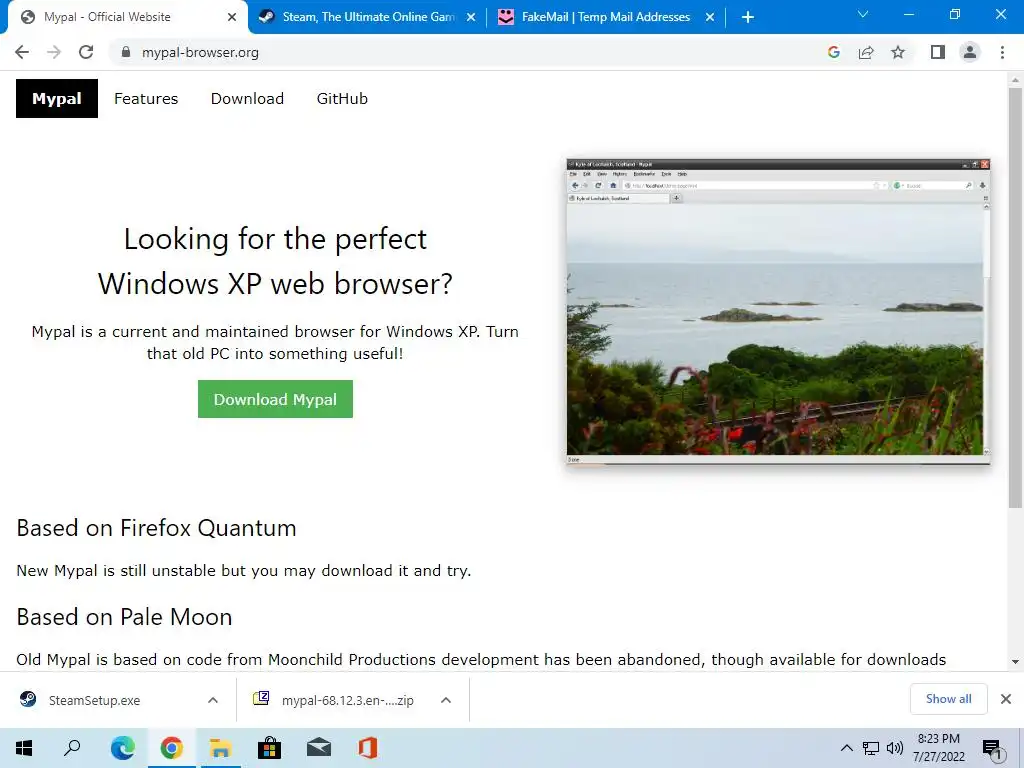Screen dimensions: 1024x768
Task: Click the "Based on Firefox Quantum" heading
Action: pos(156,528)
